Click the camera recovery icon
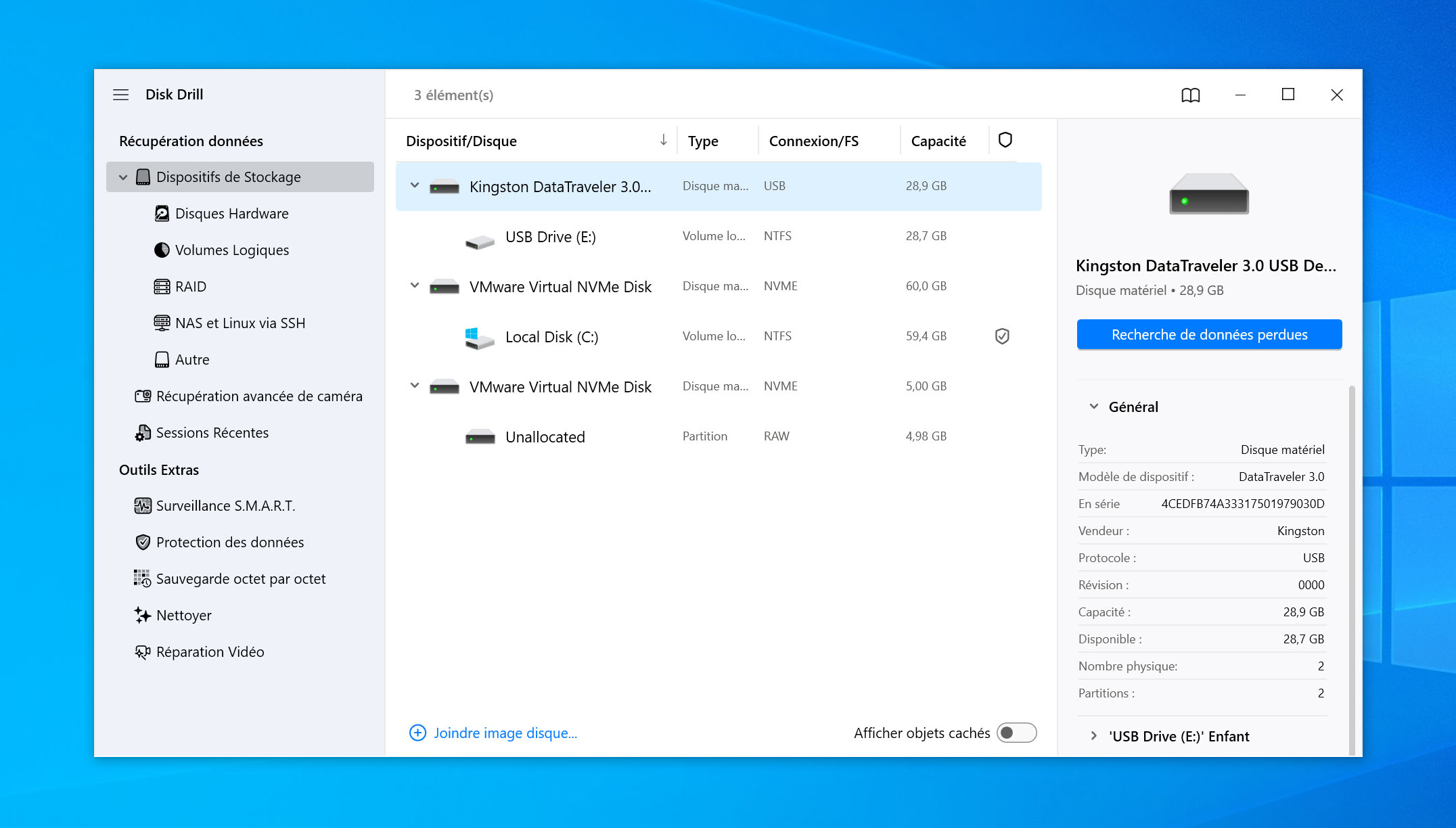Image resolution: width=1456 pixels, height=828 pixels. [x=143, y=396]
